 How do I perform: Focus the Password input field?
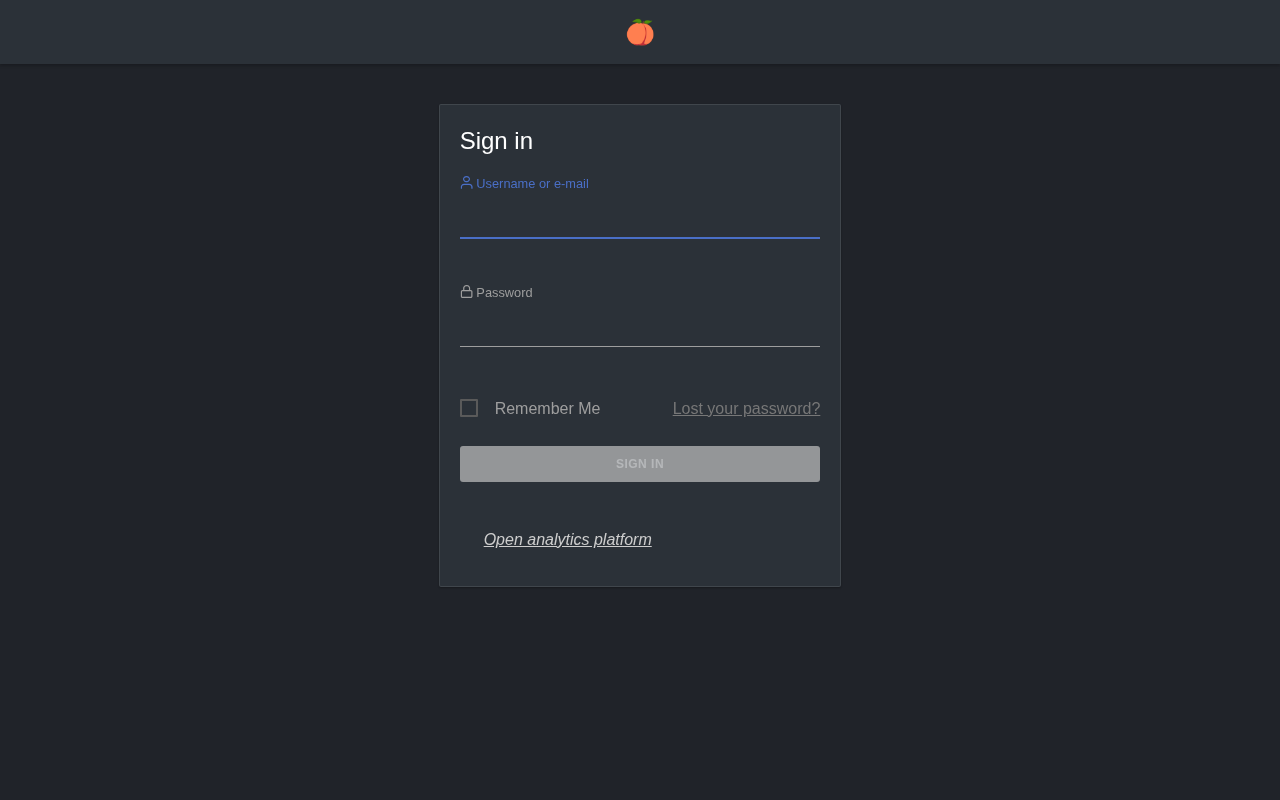[640, 329]
